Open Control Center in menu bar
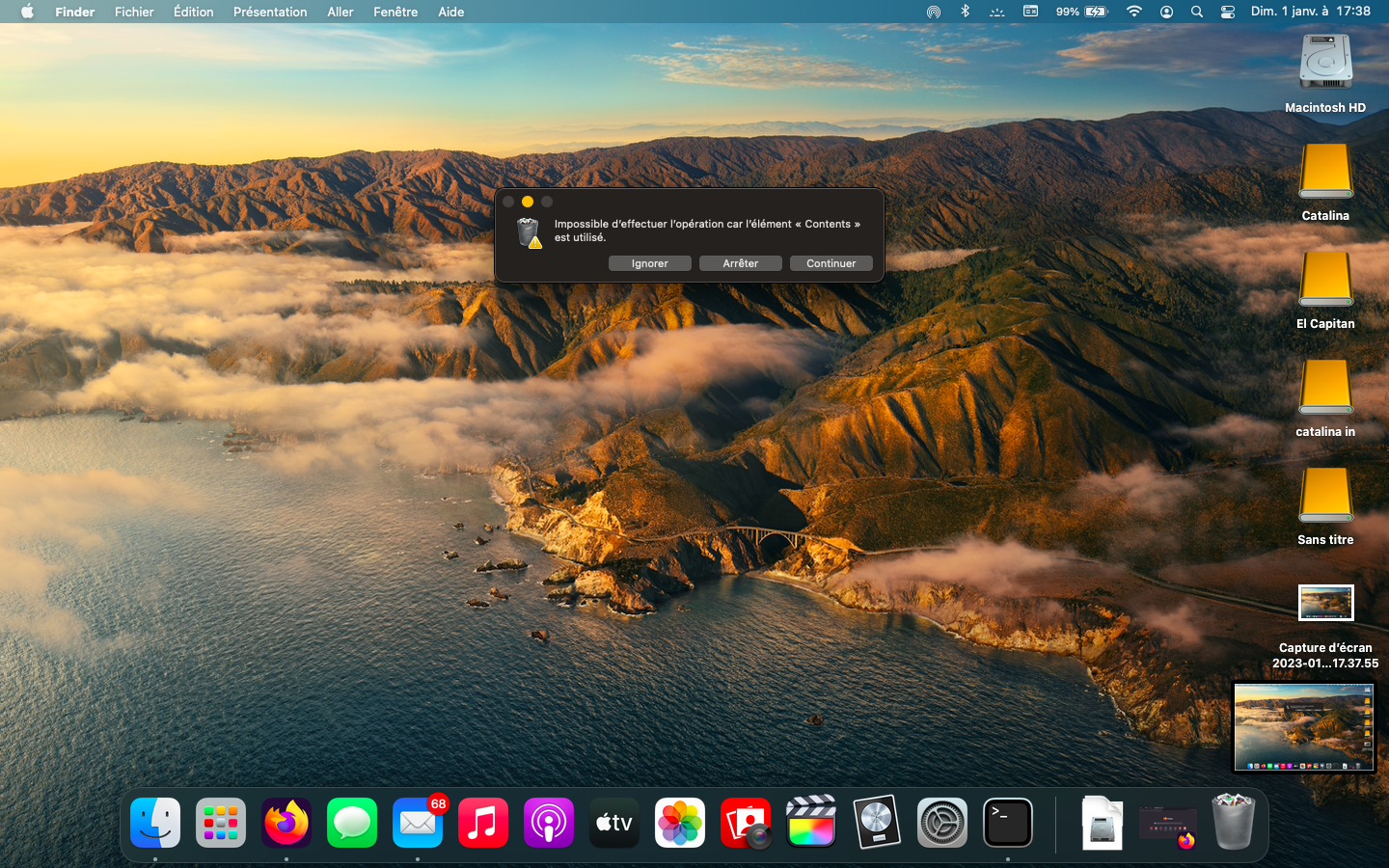 [1227, 12]
